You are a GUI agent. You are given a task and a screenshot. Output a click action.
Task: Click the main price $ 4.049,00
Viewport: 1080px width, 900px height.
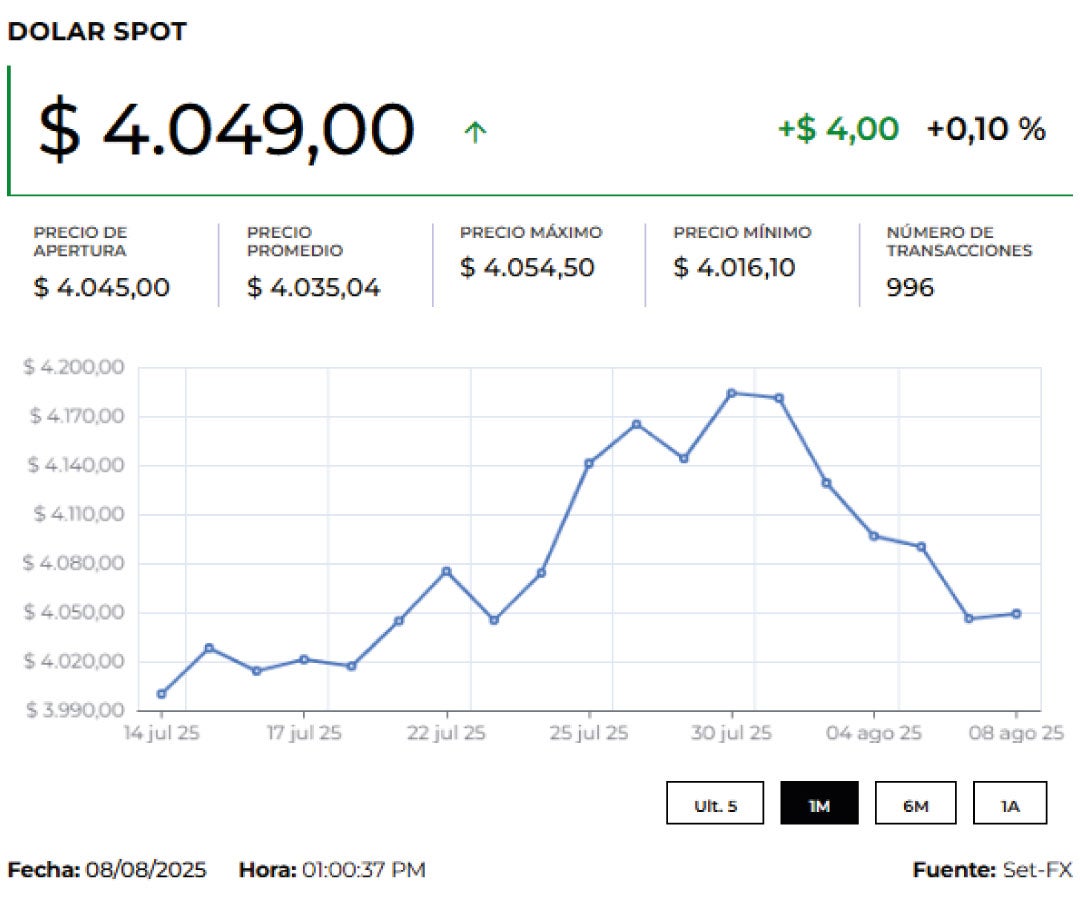click(226, 131)
